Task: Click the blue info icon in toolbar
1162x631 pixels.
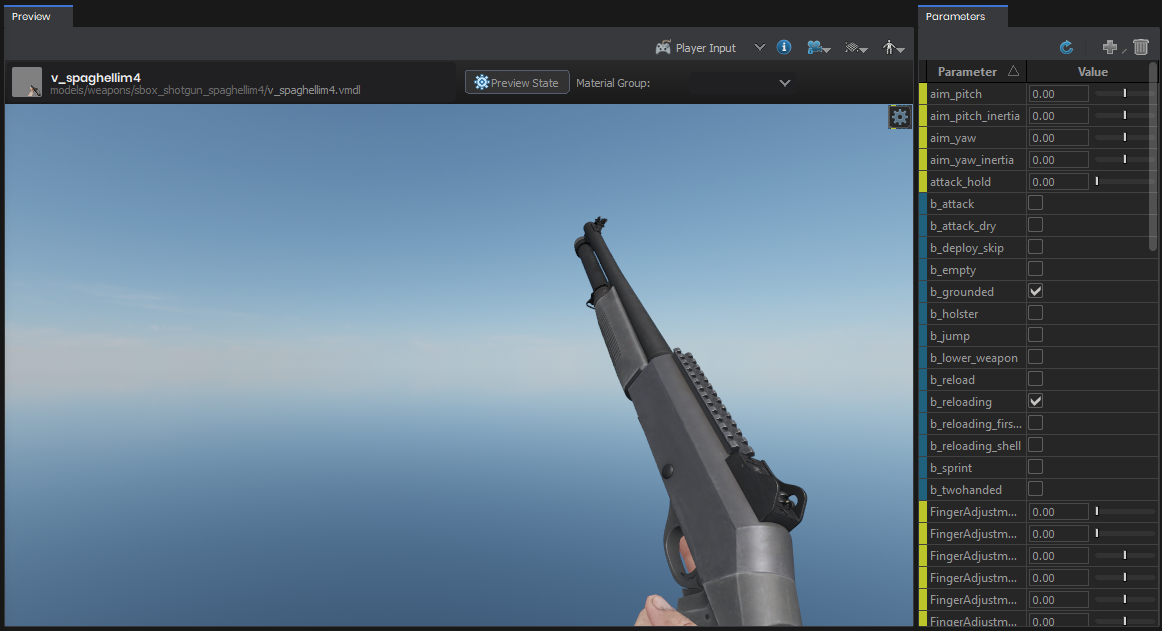Action: (784, 47)
